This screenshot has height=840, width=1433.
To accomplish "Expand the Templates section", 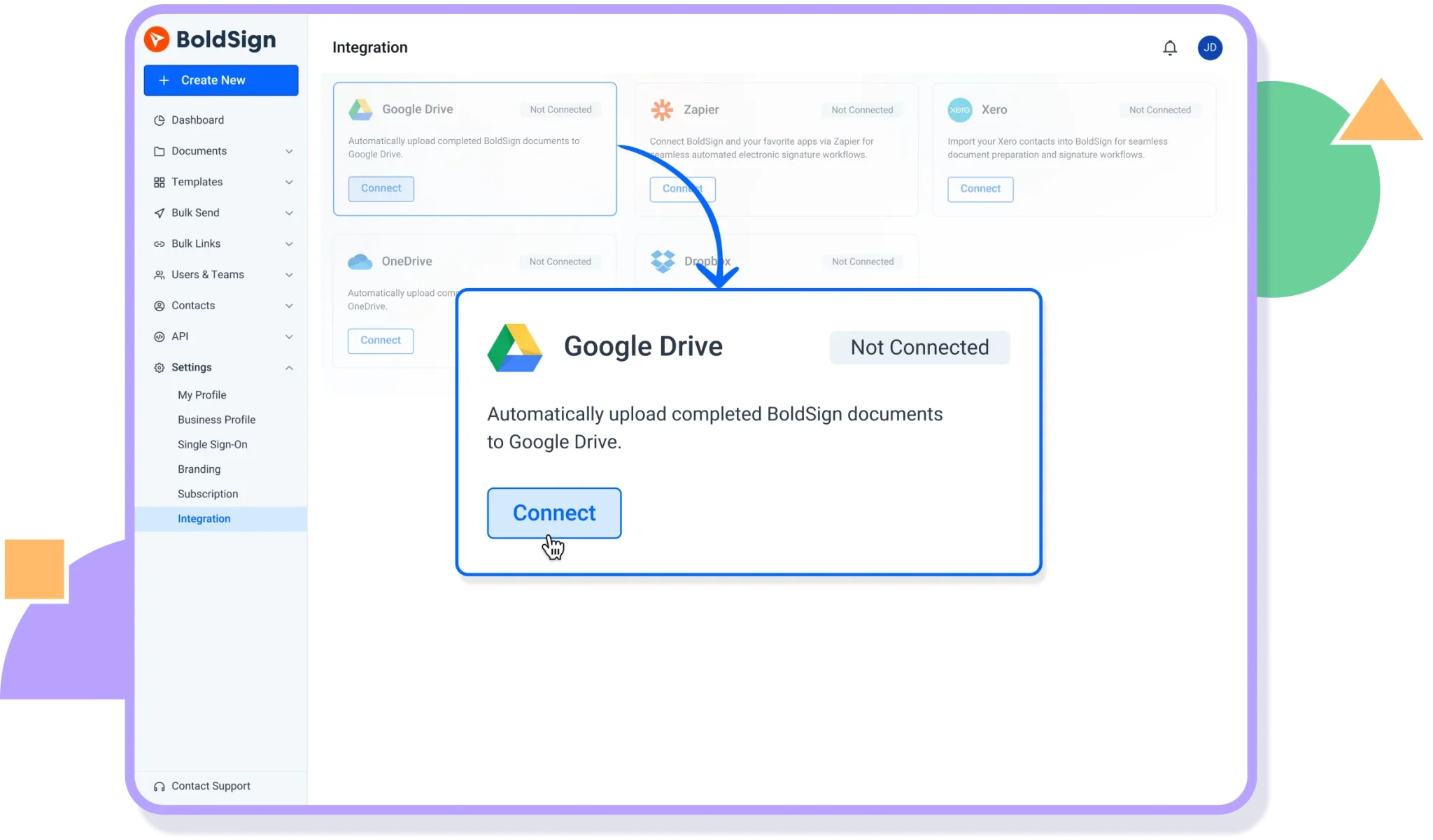I will point(289,182).
